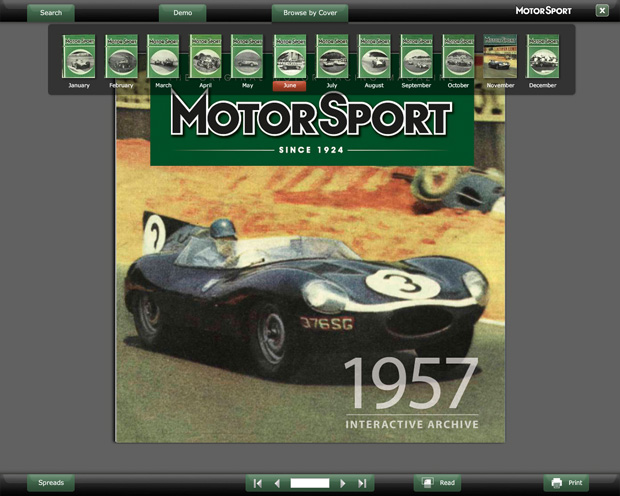Select the April issue cover thumbnail
Screen dimensions: 620x496
(x=205, y=56)
